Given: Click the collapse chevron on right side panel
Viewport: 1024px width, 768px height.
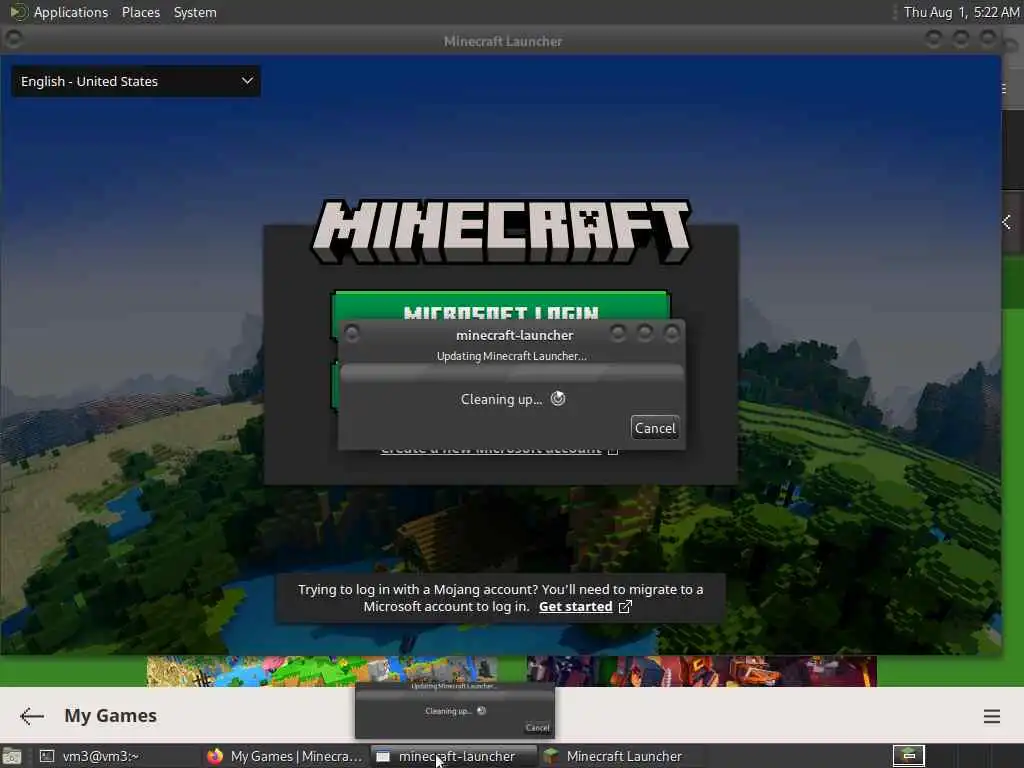Looking at the screenshot, I should tap(1006, 223).
